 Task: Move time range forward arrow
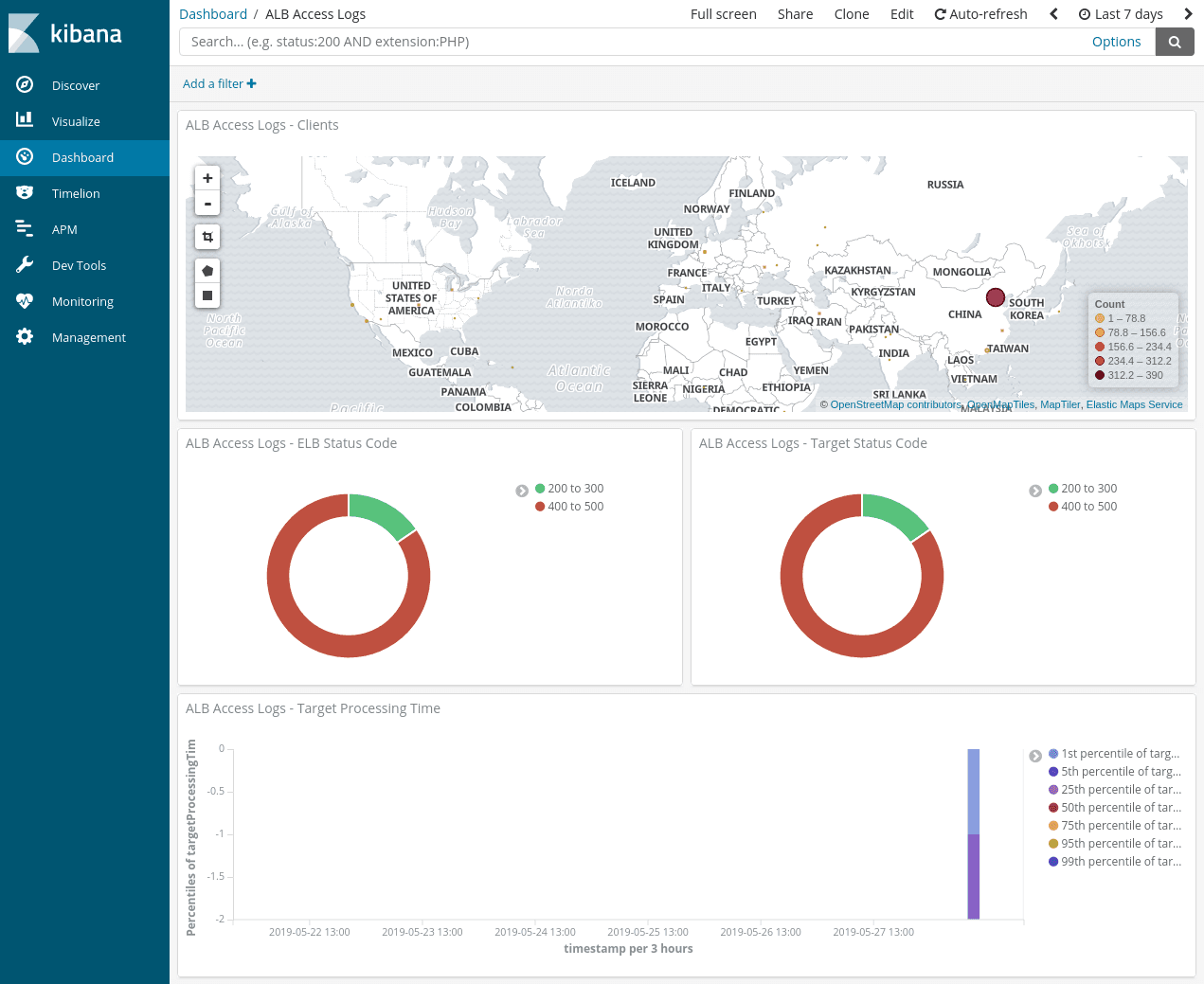(1188, 14)
